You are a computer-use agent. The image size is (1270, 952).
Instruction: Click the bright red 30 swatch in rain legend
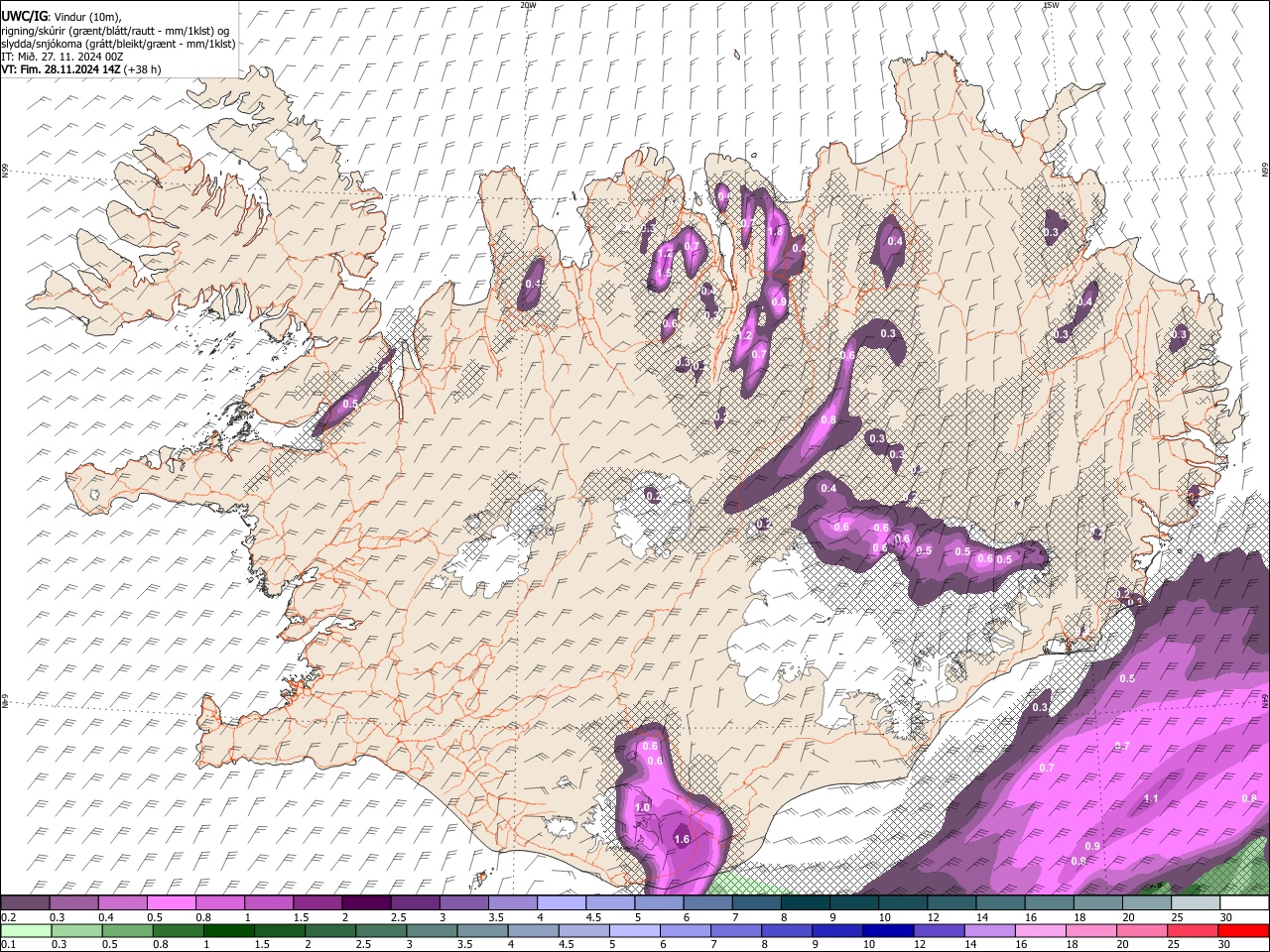(1243, 930)
